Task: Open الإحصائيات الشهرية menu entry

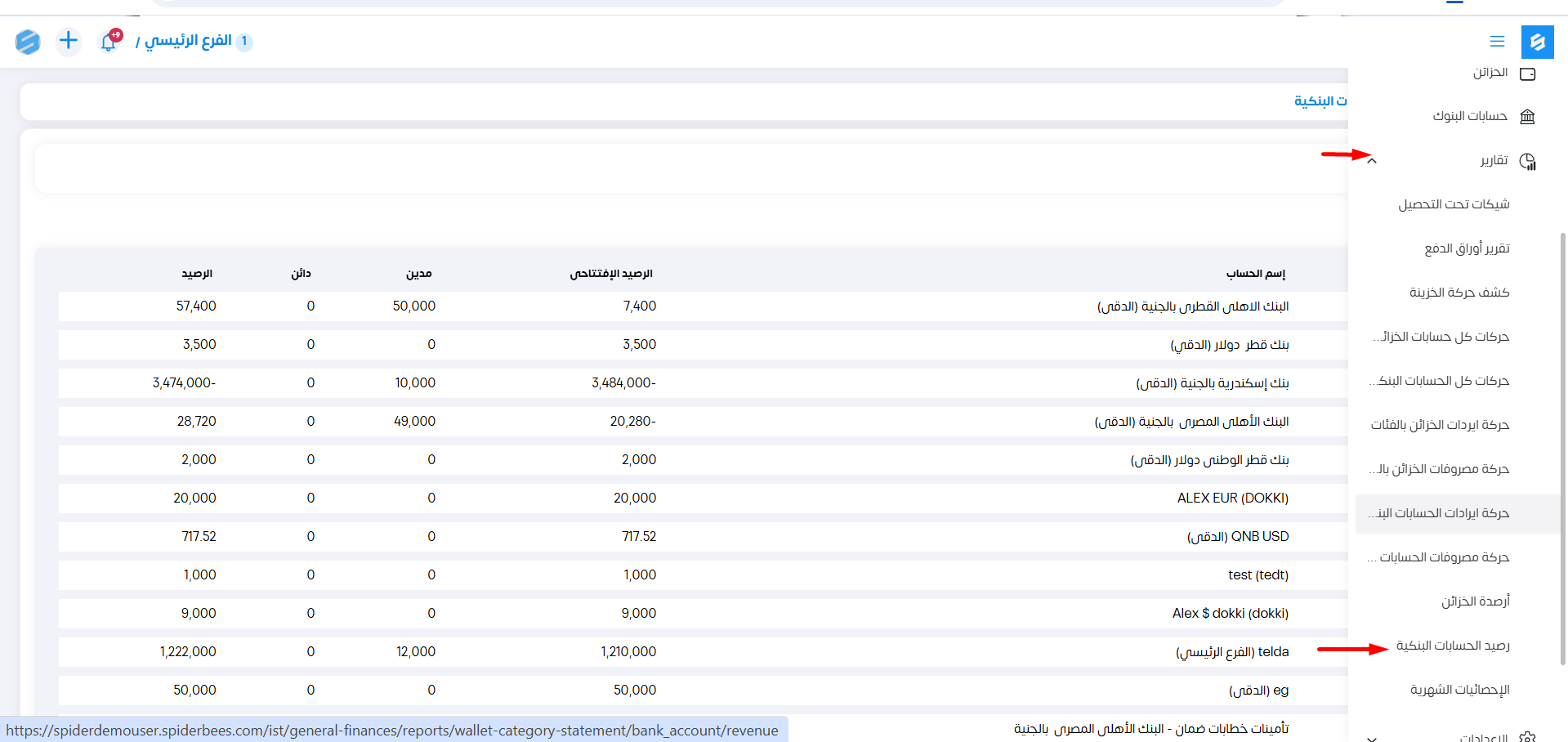Action: click(x=1459, y=690)
